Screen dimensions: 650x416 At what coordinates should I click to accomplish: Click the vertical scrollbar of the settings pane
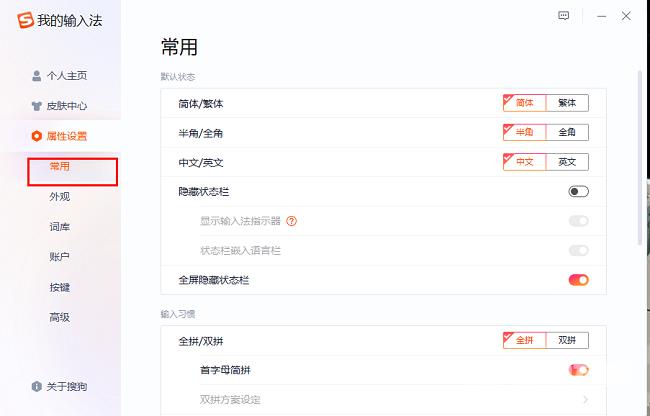coord(640,157)
